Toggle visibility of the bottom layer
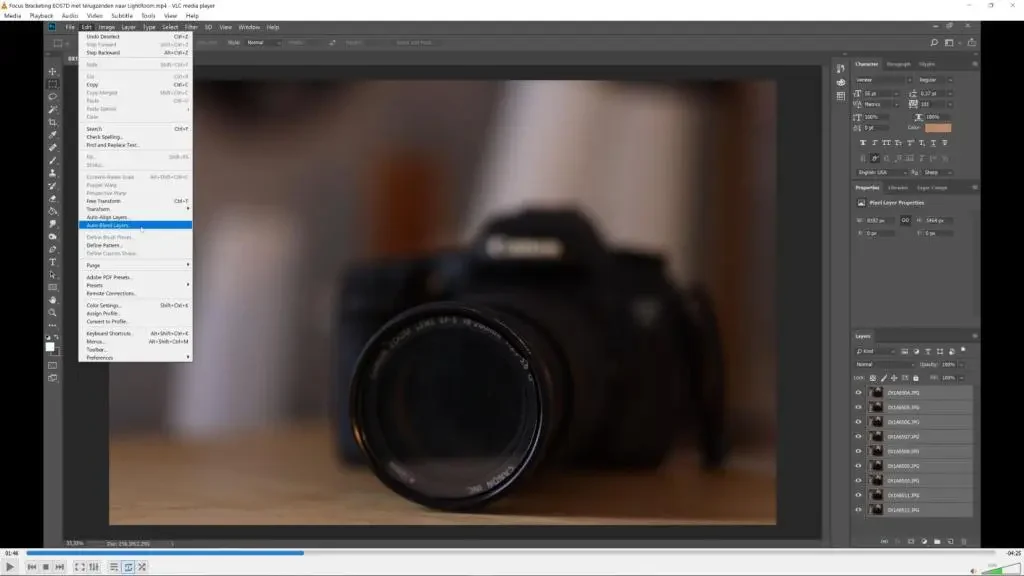The height and width of the screenshot is (576, 1024). click(858, 509)
